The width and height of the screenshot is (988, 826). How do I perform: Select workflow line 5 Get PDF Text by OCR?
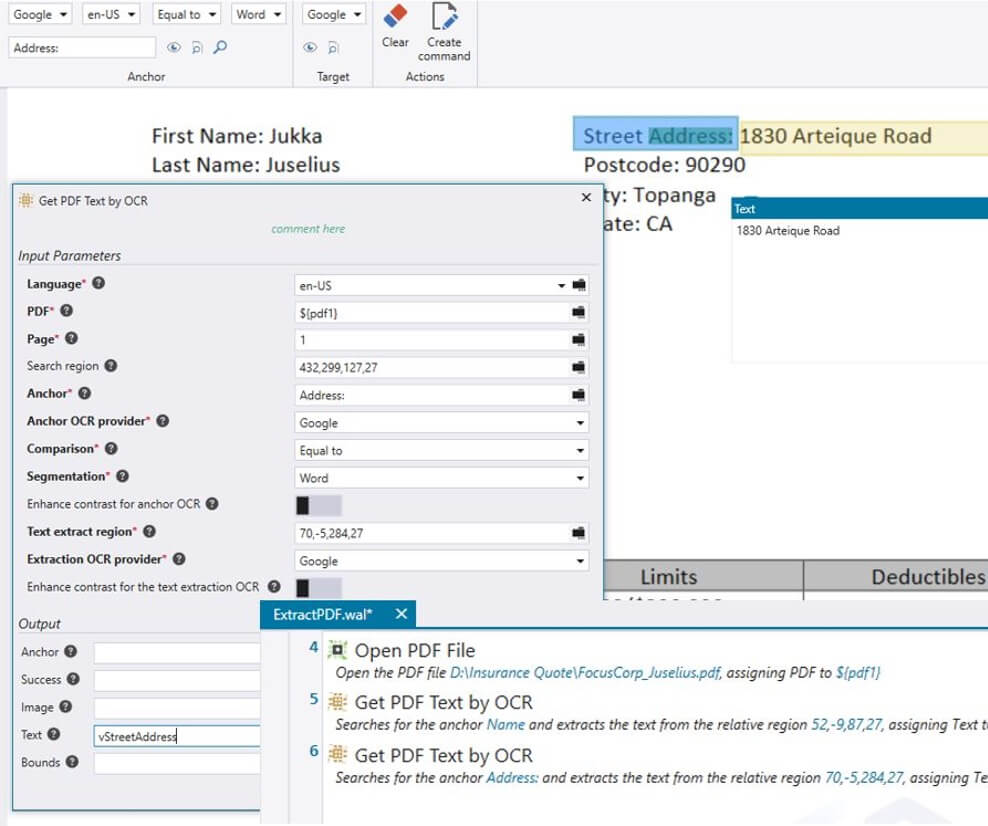coord(444,702)
